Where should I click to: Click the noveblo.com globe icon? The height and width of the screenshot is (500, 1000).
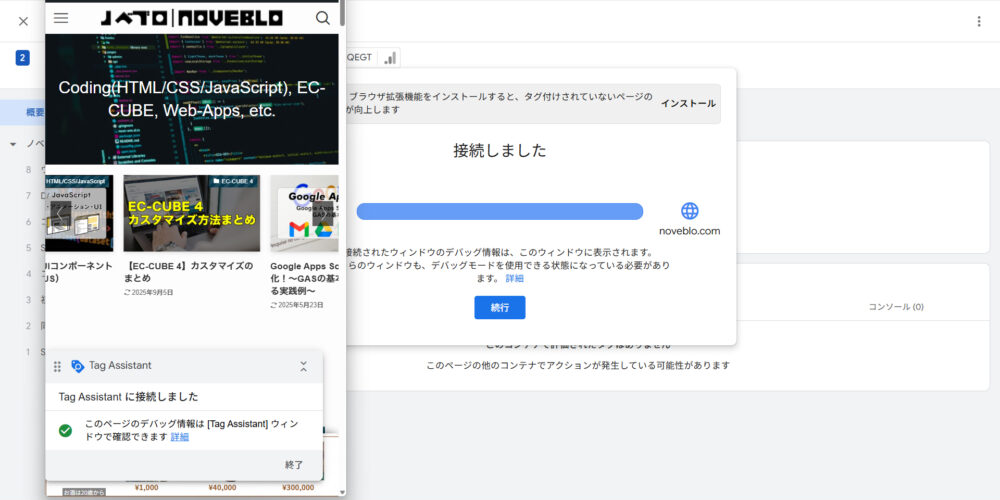pos(689,211)
